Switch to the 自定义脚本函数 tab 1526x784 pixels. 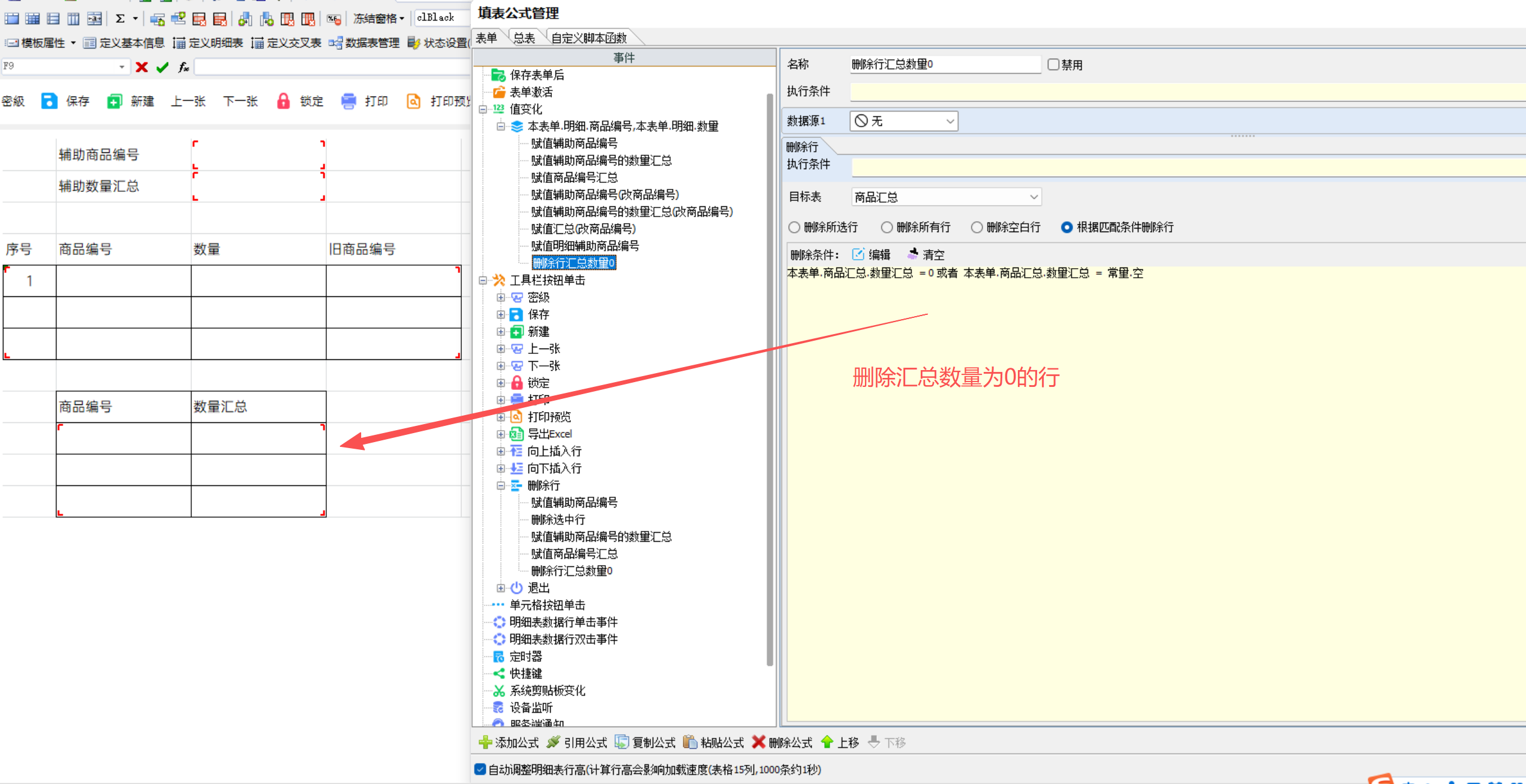(588, 38)
